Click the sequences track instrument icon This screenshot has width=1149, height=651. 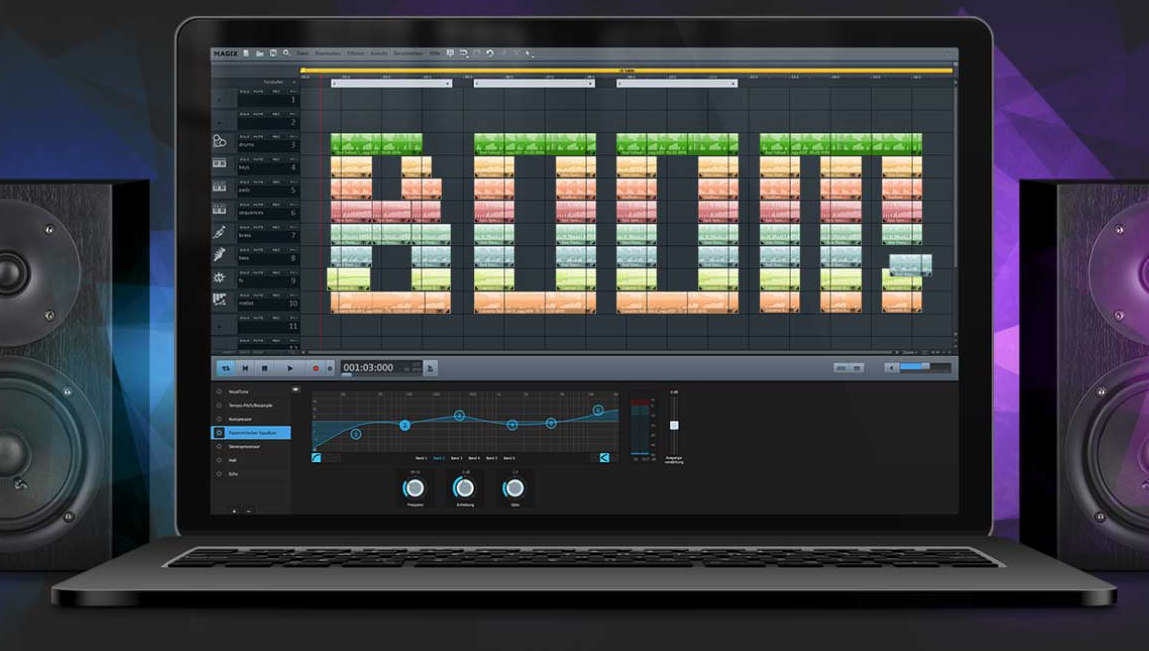[x=219, y=210]
